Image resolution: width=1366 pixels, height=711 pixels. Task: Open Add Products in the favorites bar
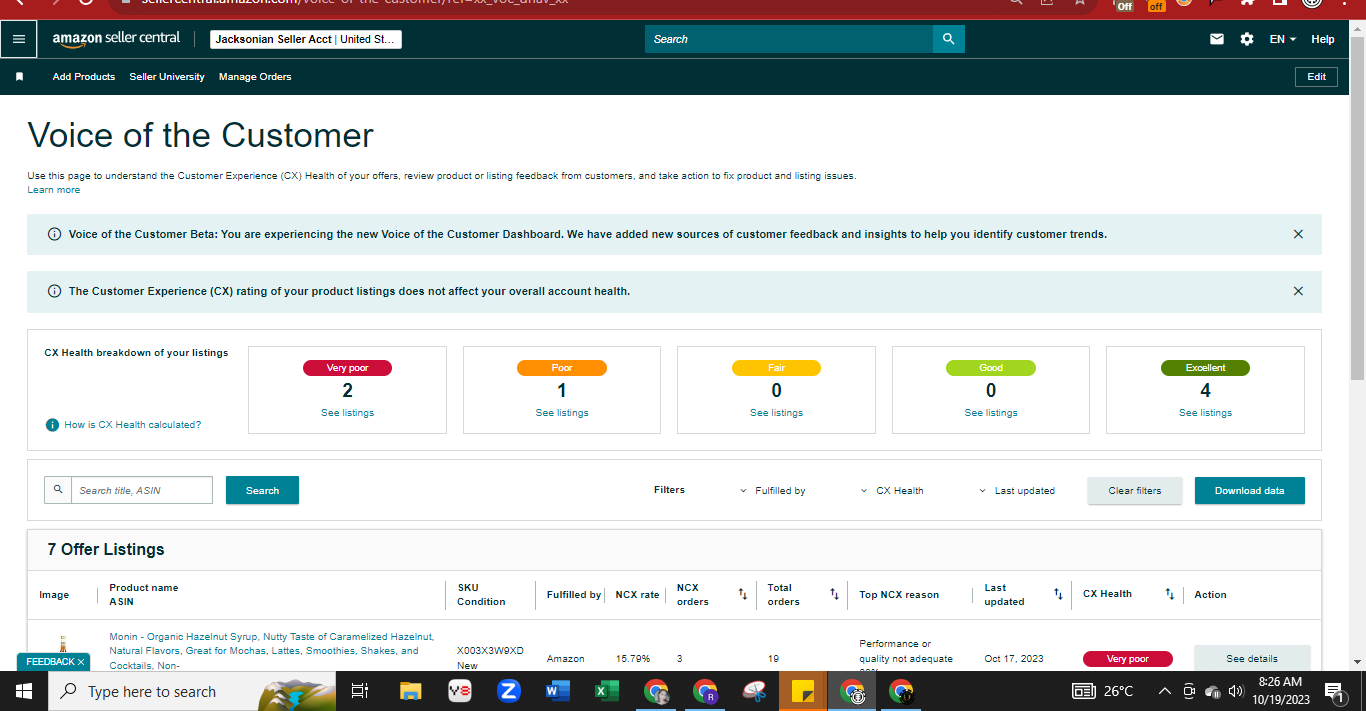(84, 77)
